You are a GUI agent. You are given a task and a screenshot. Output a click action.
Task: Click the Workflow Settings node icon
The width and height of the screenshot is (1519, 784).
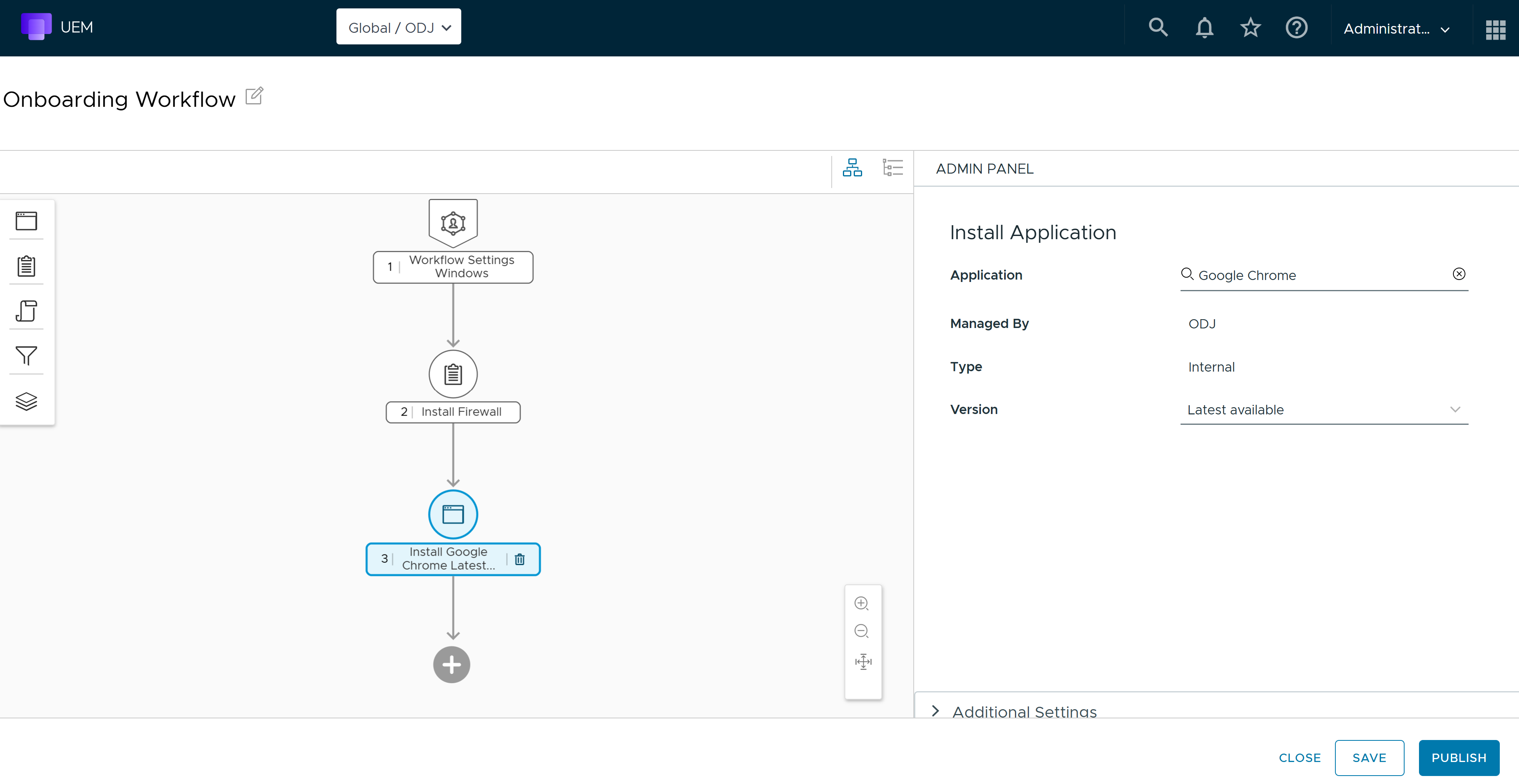[453, 224]
